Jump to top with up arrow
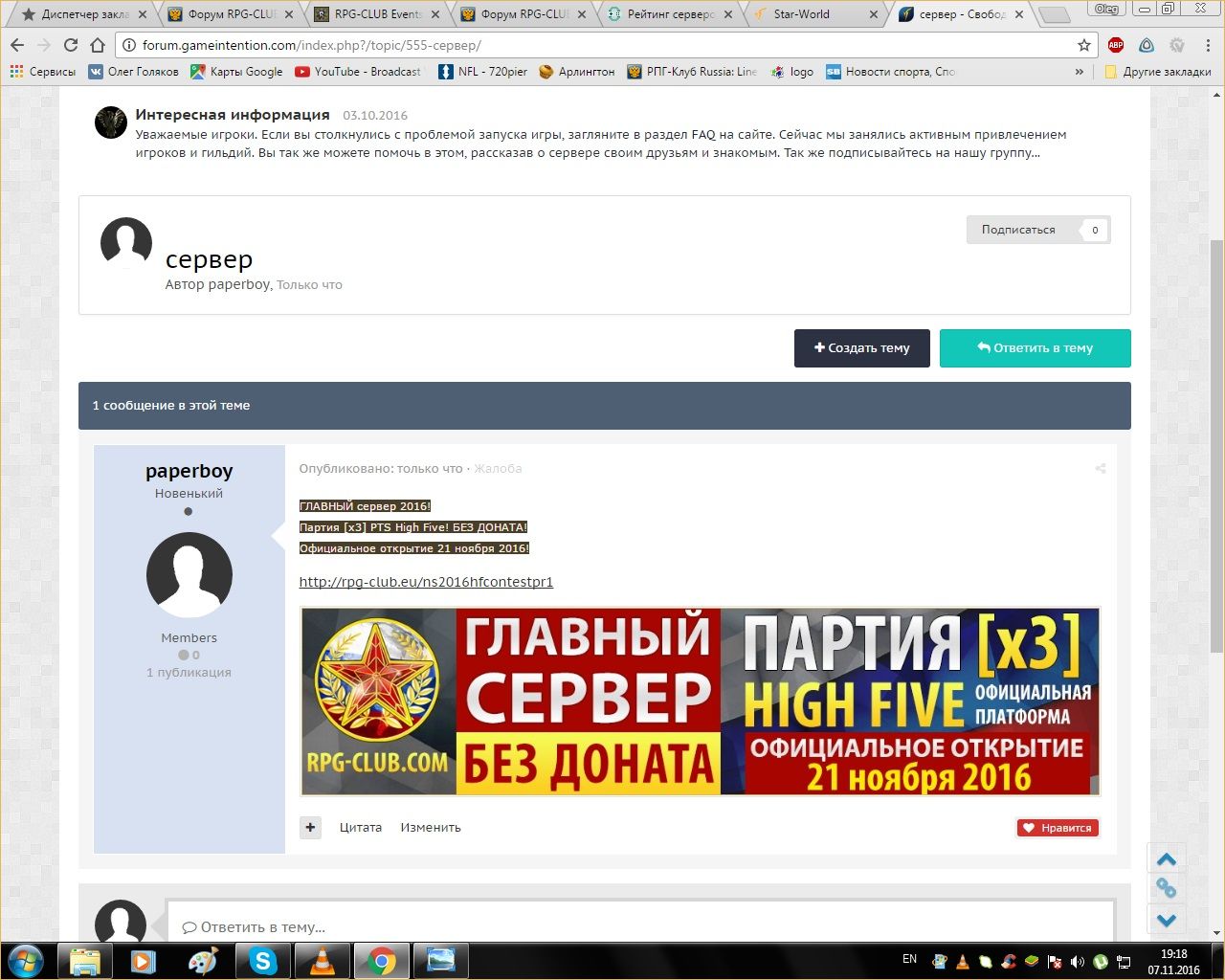The width and height of the screenshot is (1225, 980). [x=1167, y=858]
